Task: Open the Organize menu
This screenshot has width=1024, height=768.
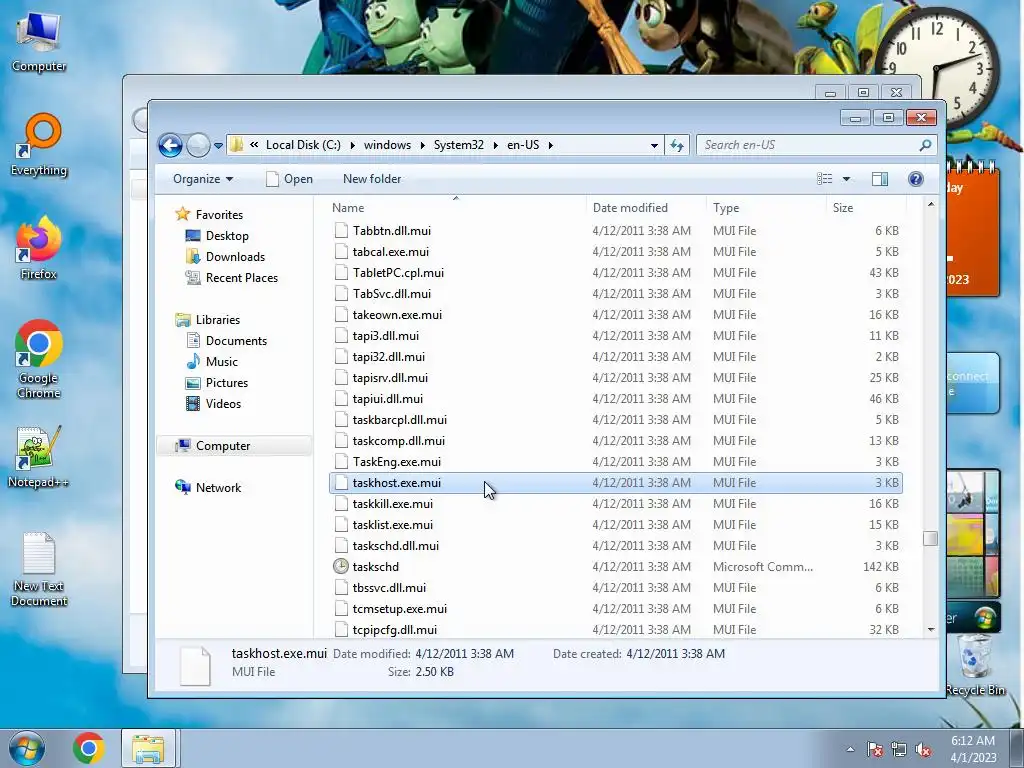Action: [202, 179]
